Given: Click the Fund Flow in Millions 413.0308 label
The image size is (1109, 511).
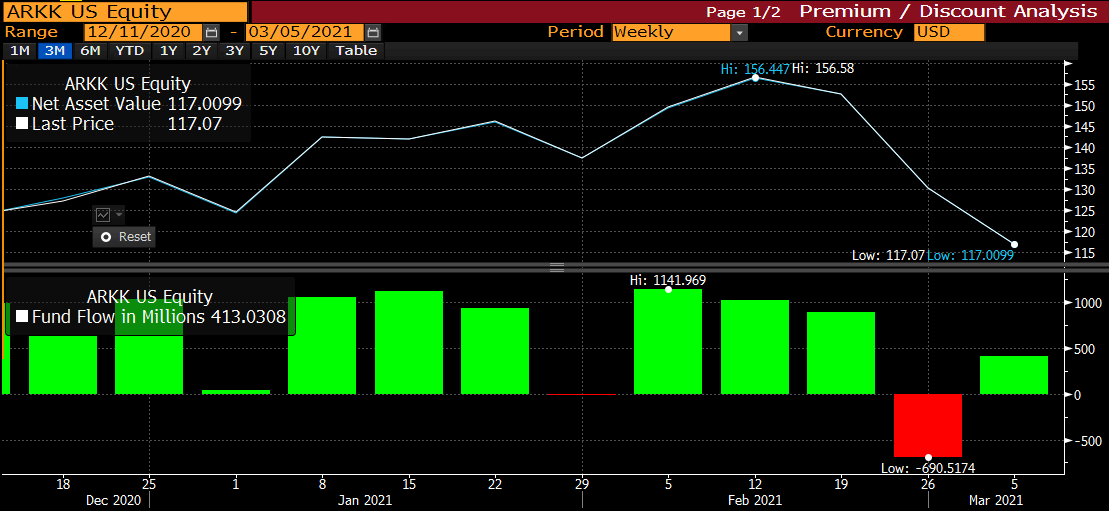Looking at the screenshot, I should [x=151, y=317].
